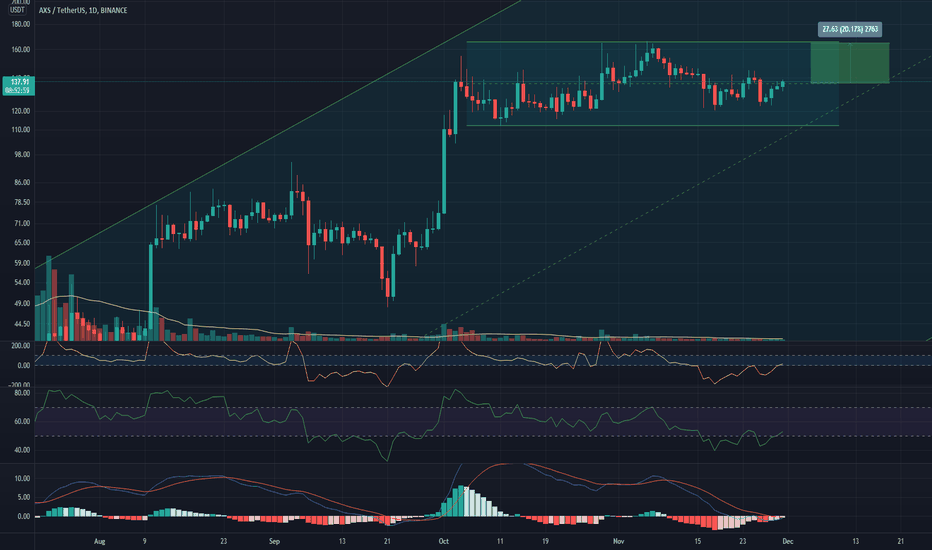Click the 5.00 MACD scale label
This screenshot has height=550, width=932.
[24, 498]
